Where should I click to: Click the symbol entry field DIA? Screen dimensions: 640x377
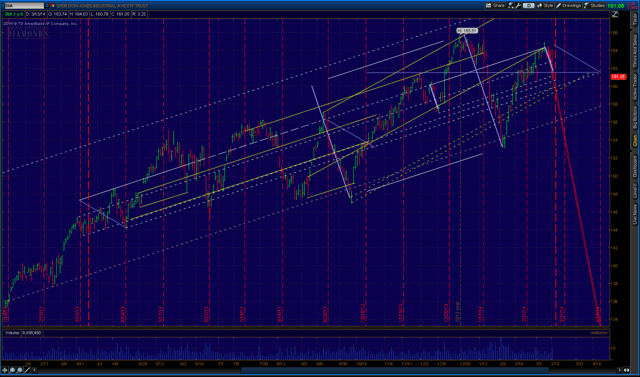24,6
